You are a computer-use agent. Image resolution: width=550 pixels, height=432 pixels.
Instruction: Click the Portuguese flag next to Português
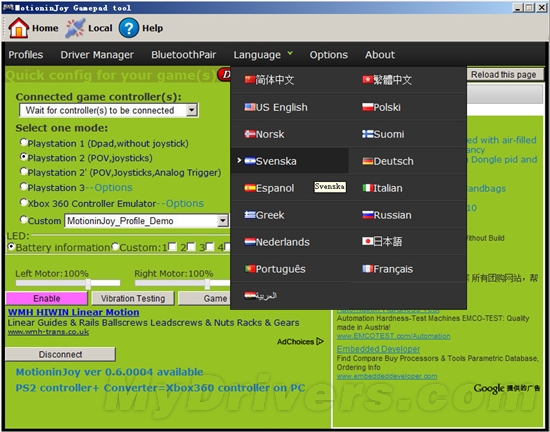click(250, 269)
